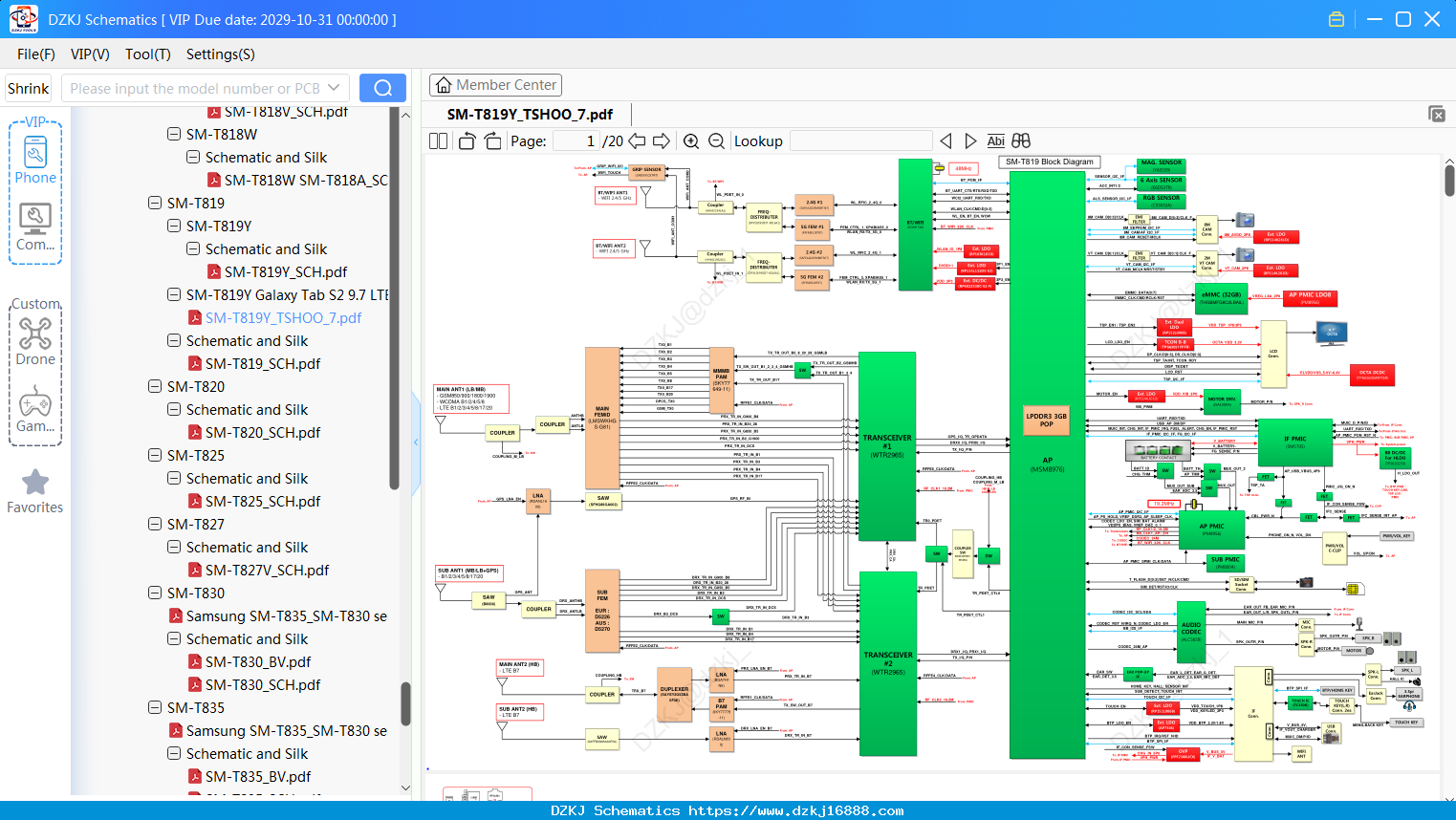
Task: Collapse the SM-T830 tree node
Action: (155, 593)
